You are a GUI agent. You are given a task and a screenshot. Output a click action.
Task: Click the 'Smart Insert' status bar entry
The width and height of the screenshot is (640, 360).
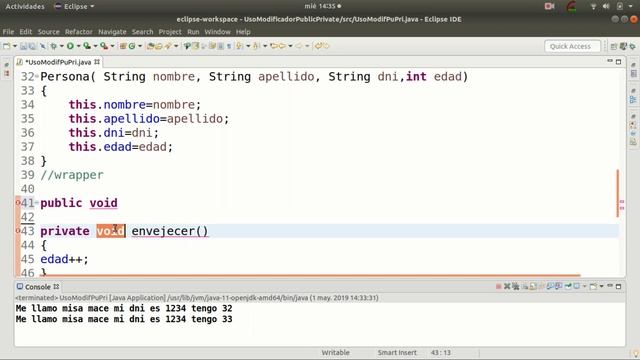pos(397,353)
